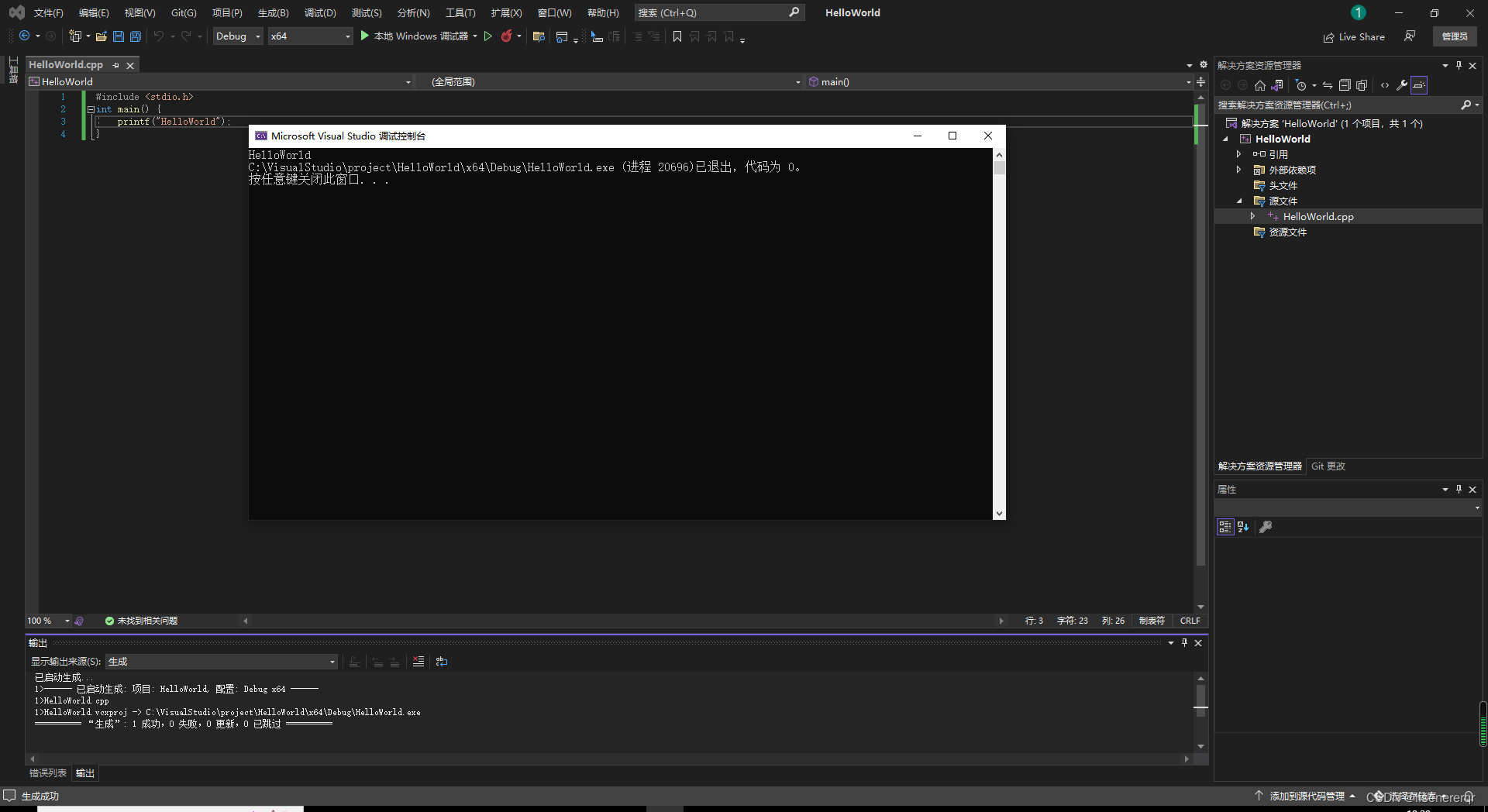Viewport: 1488px width, 812px height.
Task: Click the split editor icon above the scrollbar
Action: coord(1200,81)
